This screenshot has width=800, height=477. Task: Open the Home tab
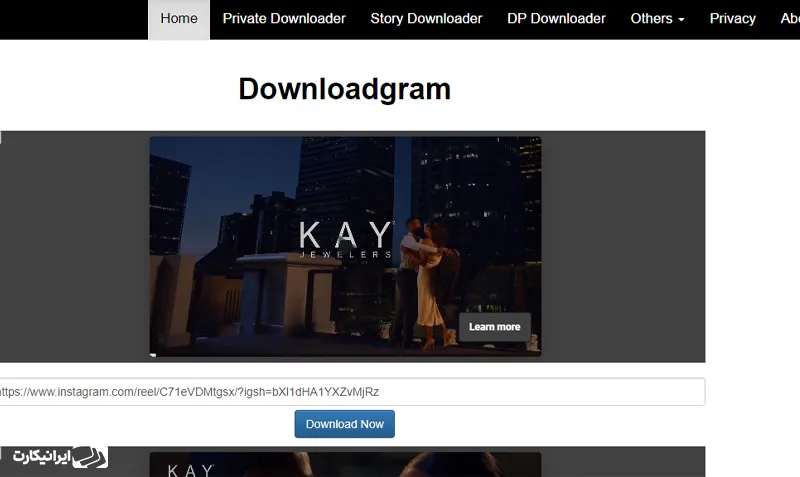click(x=179, y=19)
